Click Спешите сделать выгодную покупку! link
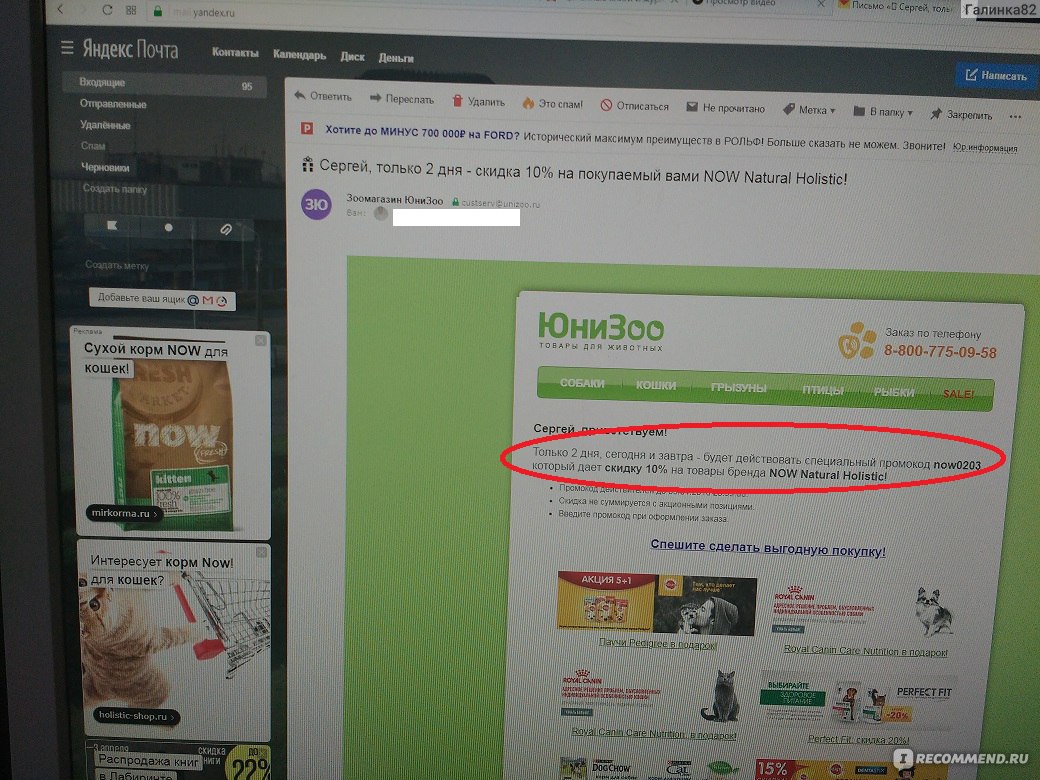This screenshot has height=780, width=1040. coord(767,548)
